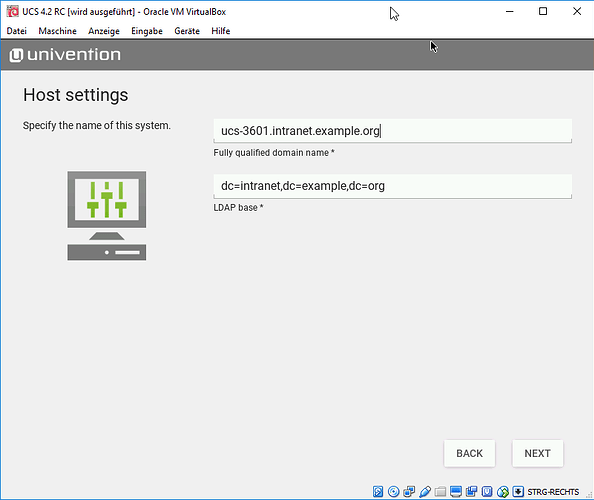Focus the LDAP base input field
Screen dimensions: 594x500
(392, 186)
